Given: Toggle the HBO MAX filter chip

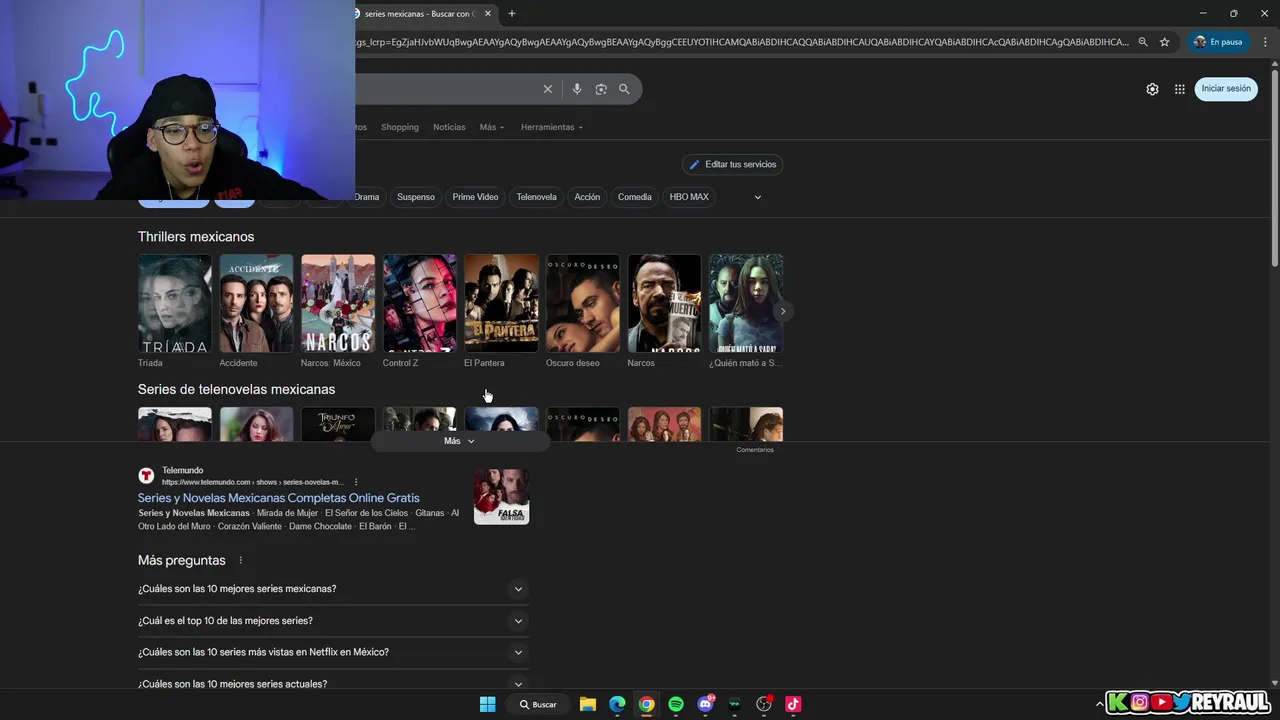Looking at the screenshot, I should (689, 197).
